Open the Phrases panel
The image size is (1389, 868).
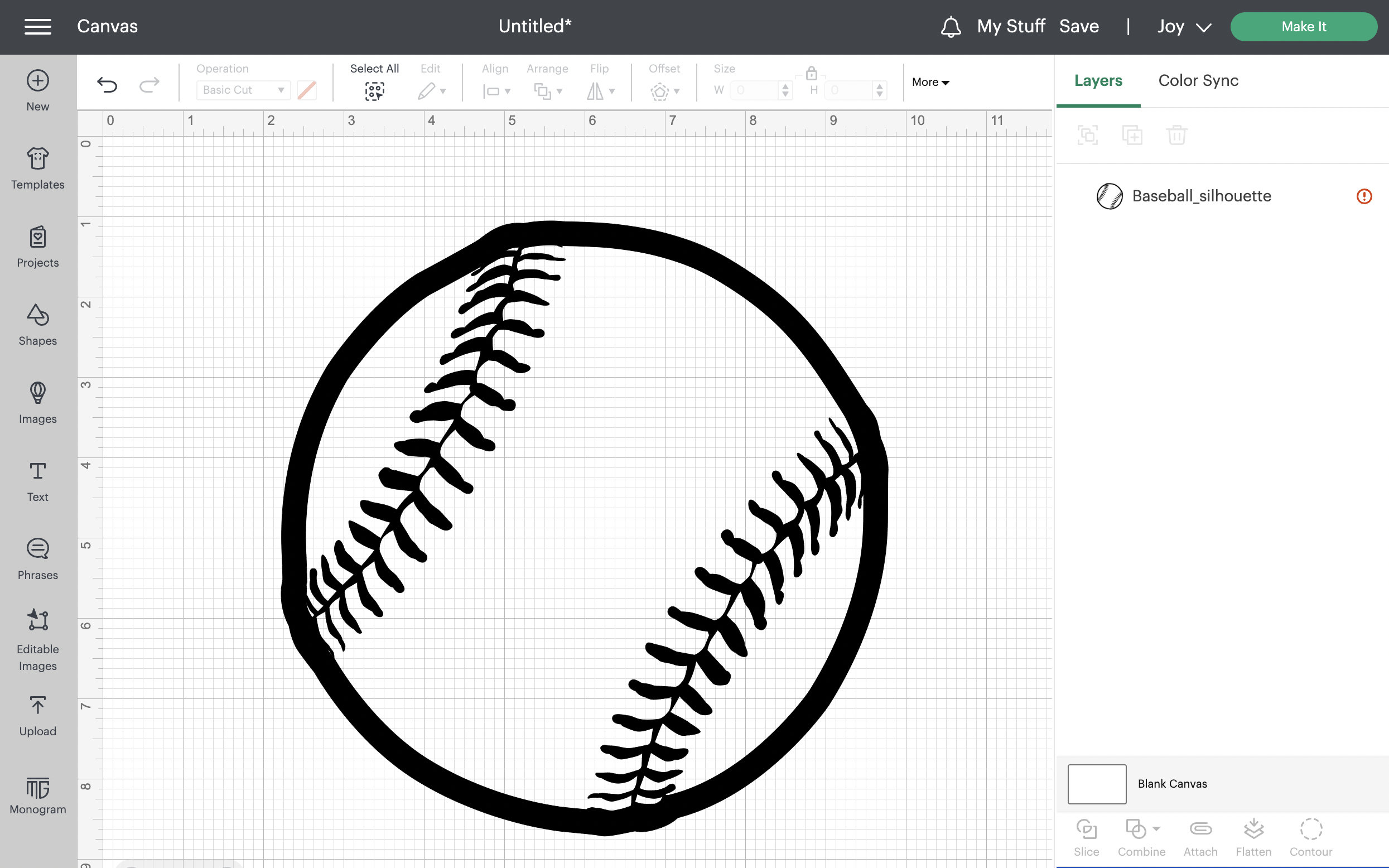pos(37,549)
